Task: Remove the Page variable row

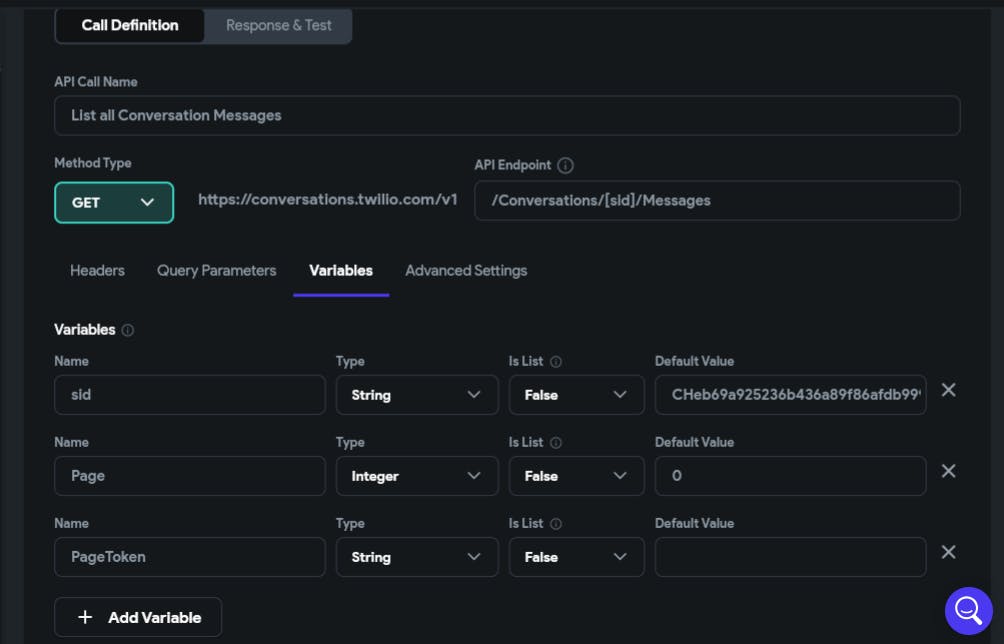Action: tap(948, 471)
